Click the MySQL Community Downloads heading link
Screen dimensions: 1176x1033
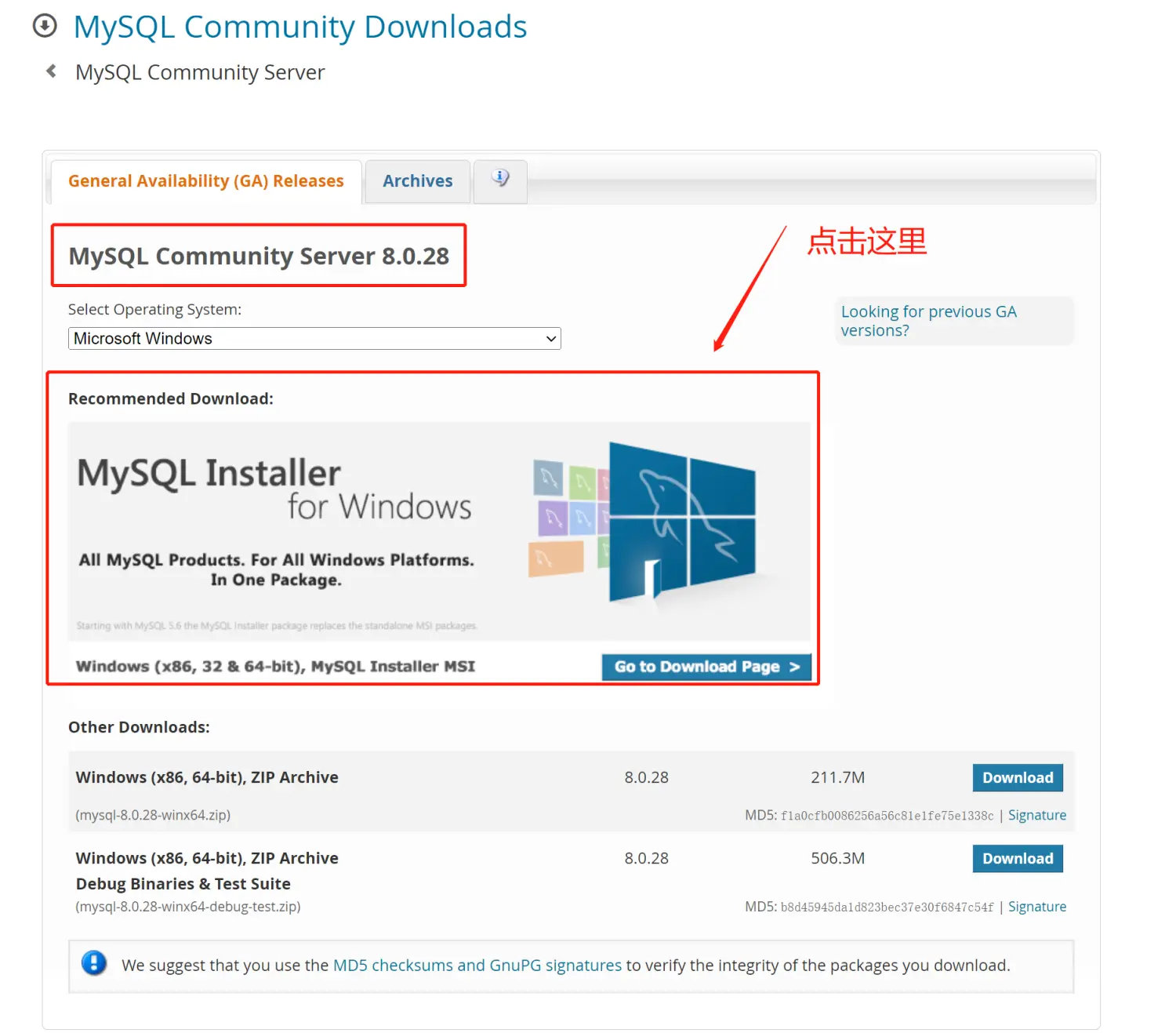299,27
